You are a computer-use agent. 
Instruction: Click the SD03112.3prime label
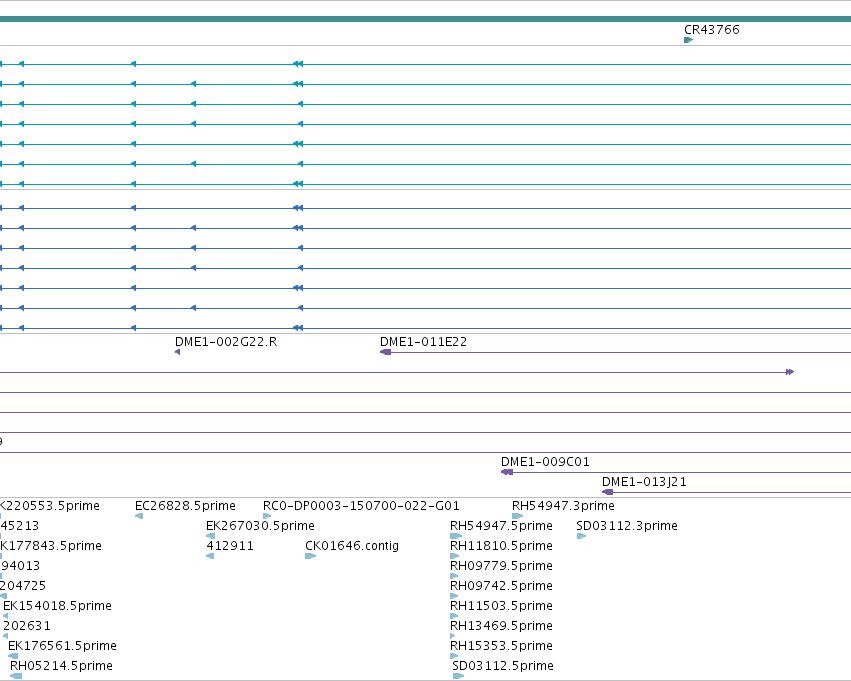pyautogui.click(x=627, y=526)
